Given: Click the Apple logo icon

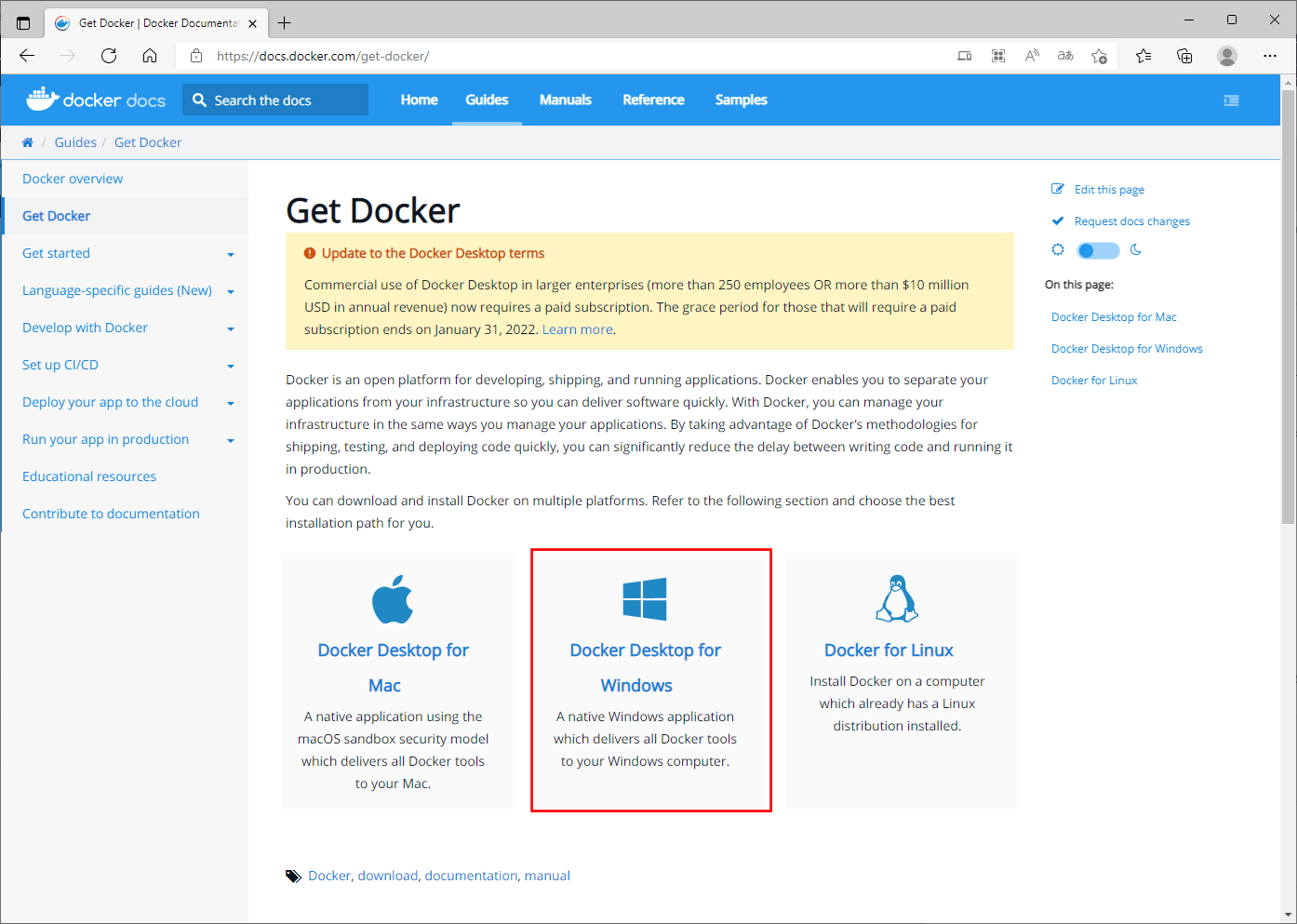Looking at the screenshot, I should tap(393, 598).
